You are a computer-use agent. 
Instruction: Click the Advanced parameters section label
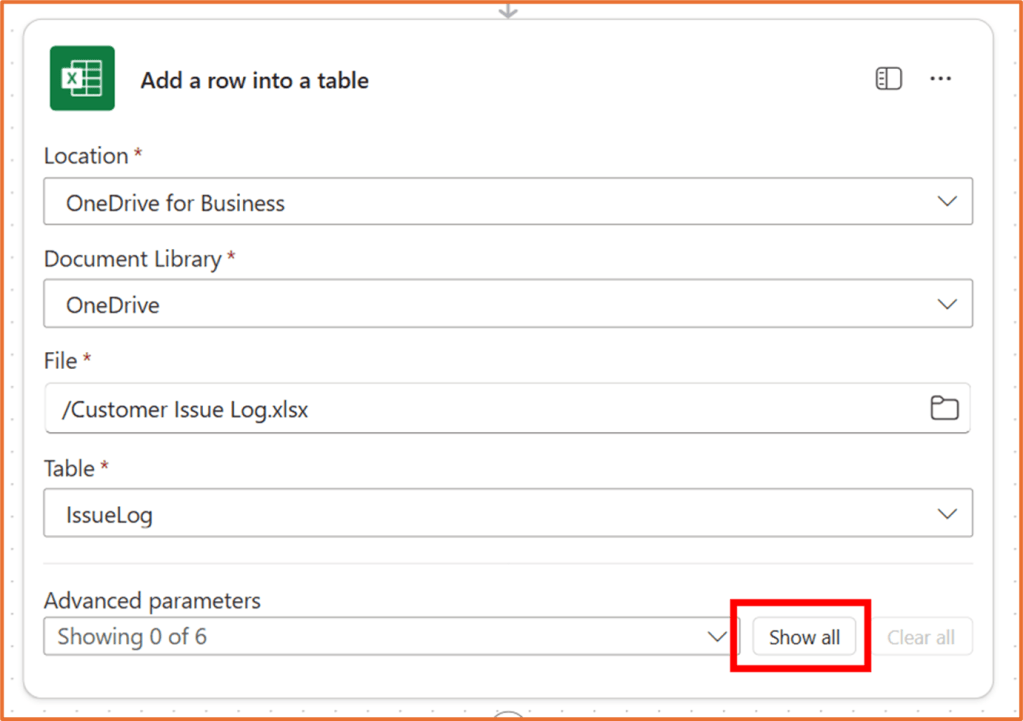pyautogui.click(x=151, y=600)
